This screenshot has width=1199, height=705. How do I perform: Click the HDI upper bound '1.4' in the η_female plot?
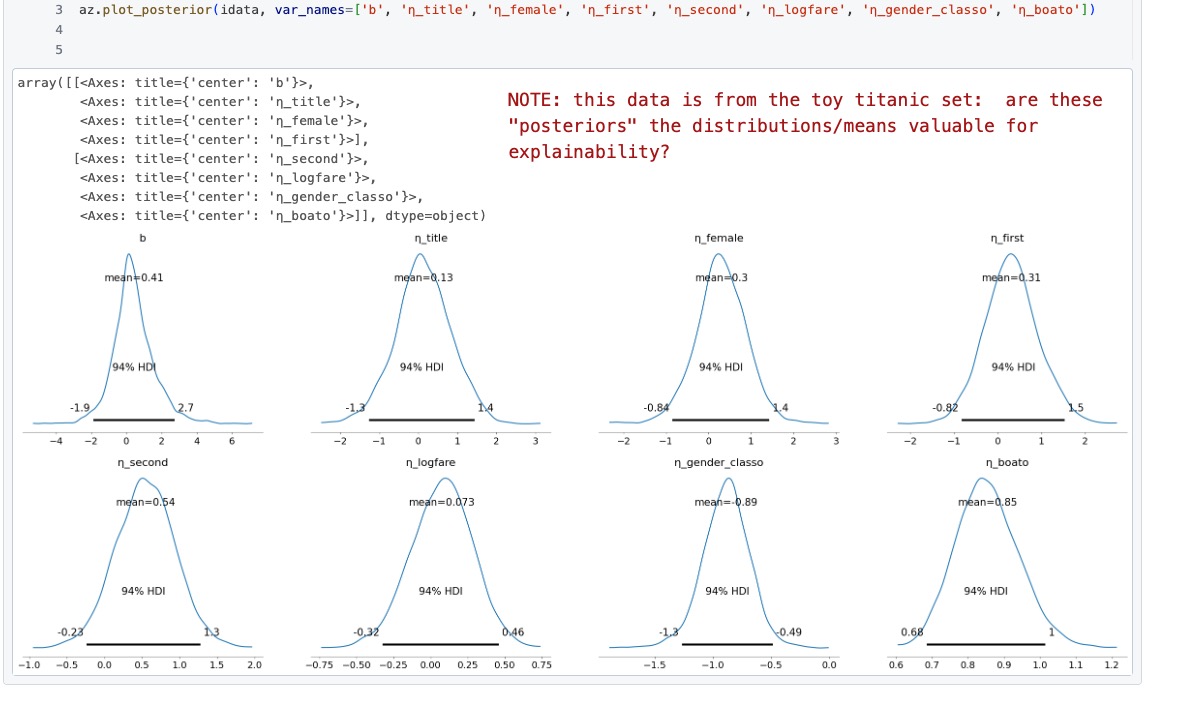[x=780, y=408]
